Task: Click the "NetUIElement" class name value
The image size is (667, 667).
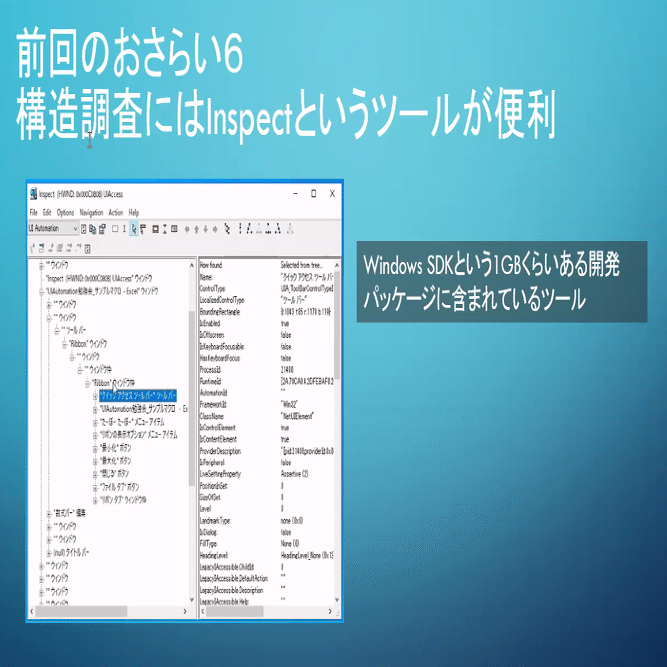Action: (297, 416)
